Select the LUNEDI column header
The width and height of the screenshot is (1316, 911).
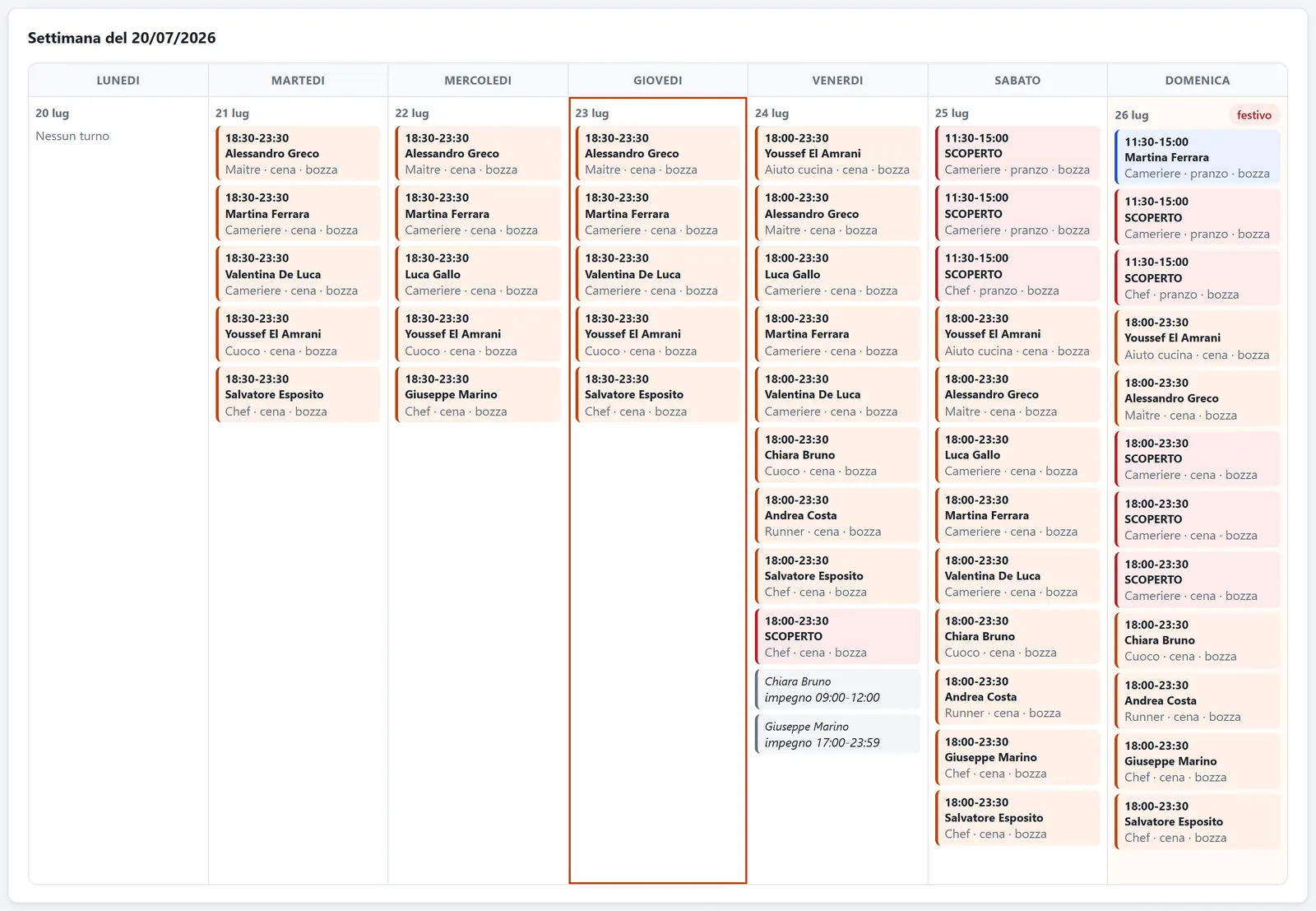coord(118,81)
